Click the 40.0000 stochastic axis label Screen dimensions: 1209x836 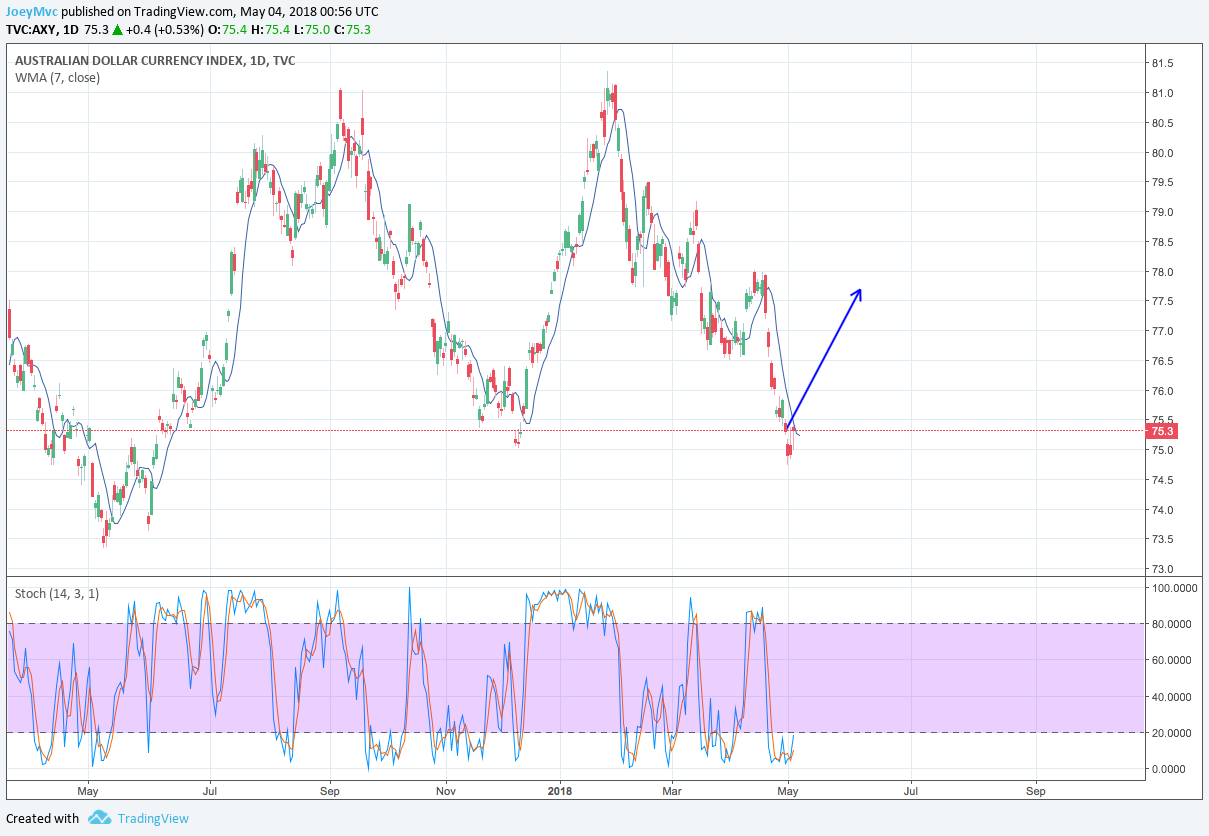pyautogui.click(x=1173, y=696)
